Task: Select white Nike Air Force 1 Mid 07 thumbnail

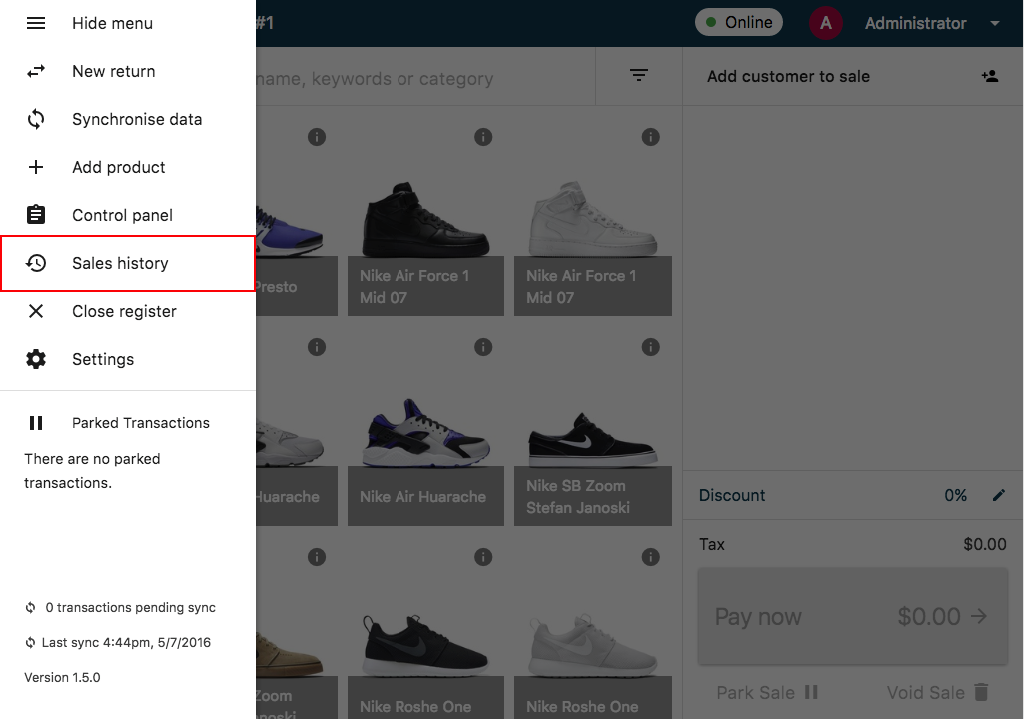Action: click(x=592, y=219)
